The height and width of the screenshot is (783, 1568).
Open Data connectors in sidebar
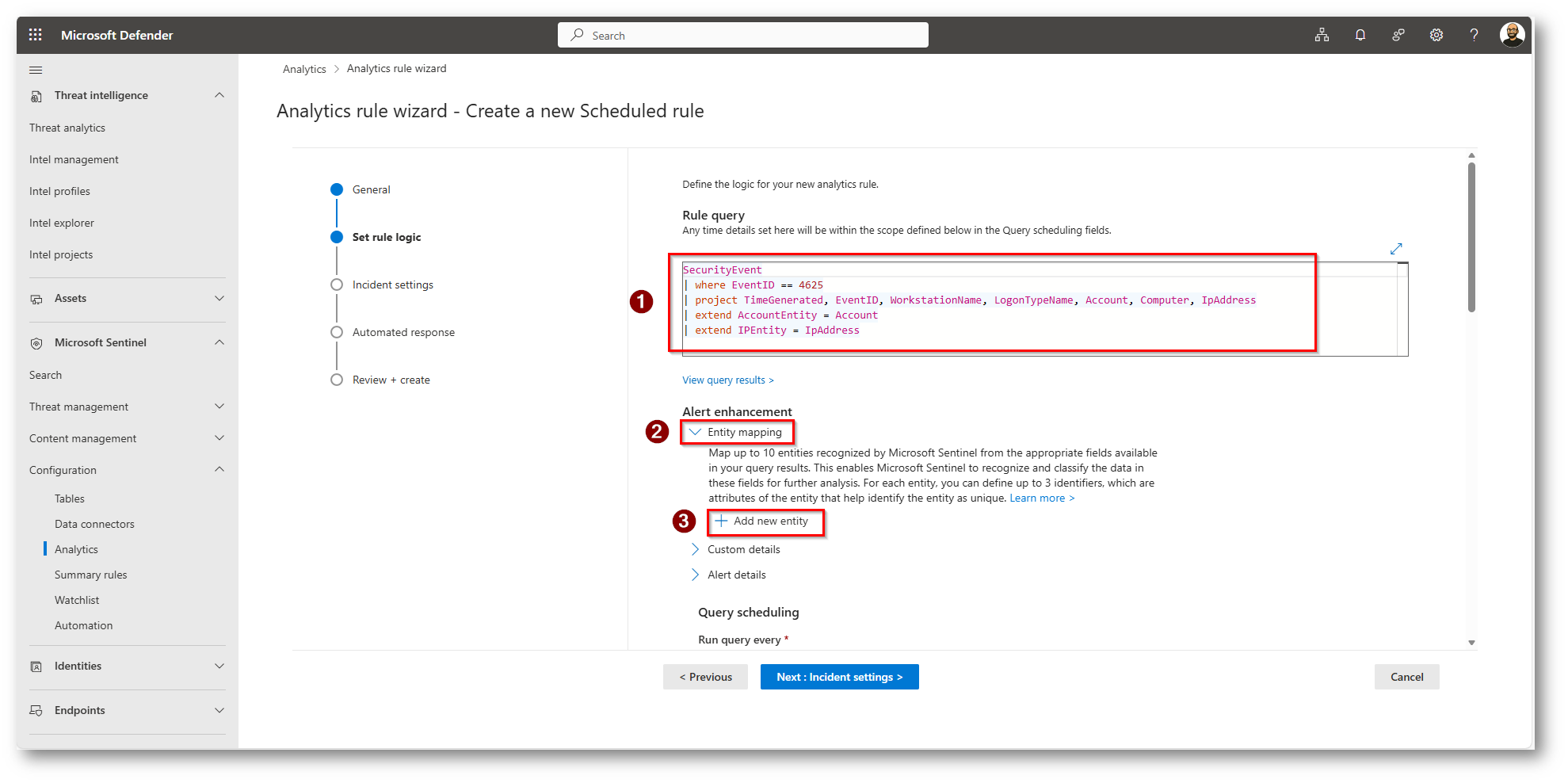[x=94, y=524]
